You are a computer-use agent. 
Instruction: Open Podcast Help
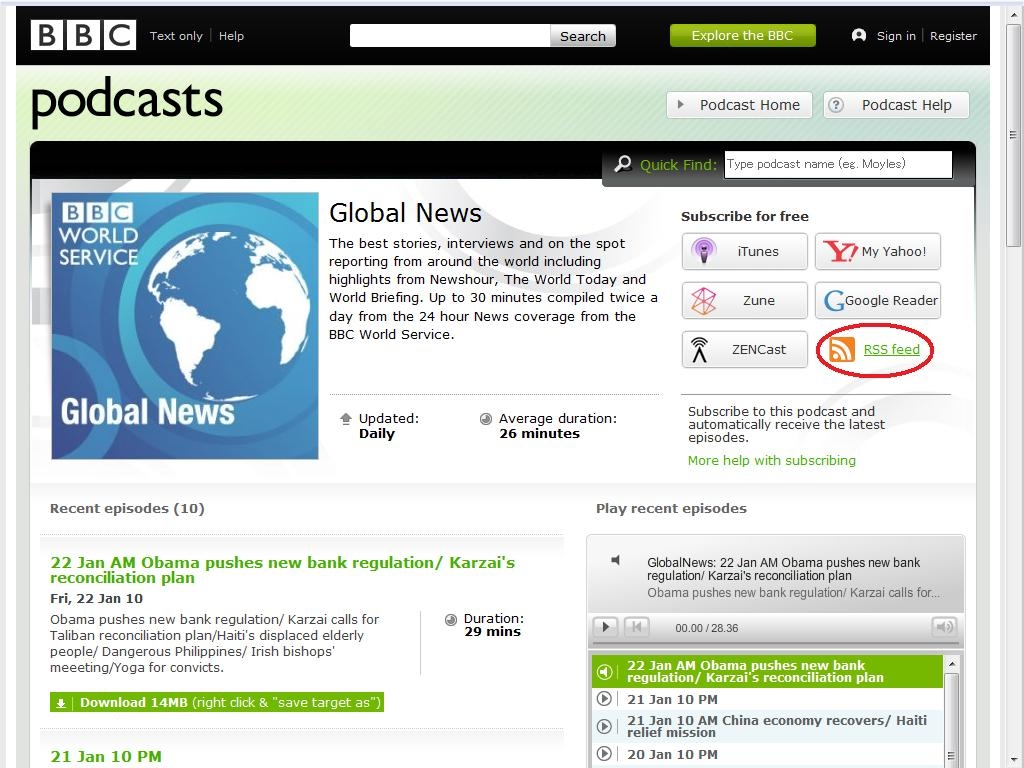[896, 104]
